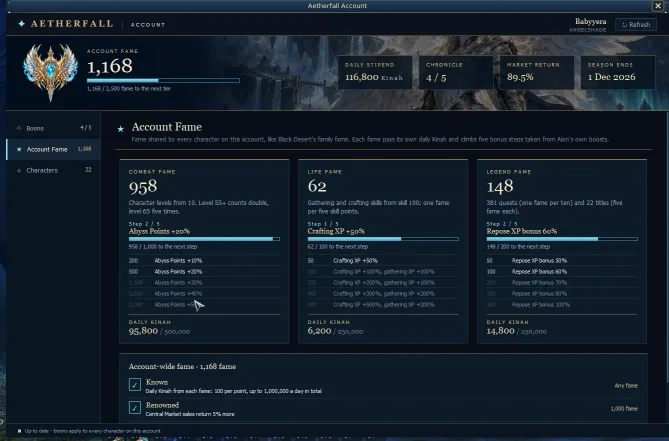Click the Aetherfall star logo icon
The height and width of the screenshot is (441, 669).
(21, 24)
